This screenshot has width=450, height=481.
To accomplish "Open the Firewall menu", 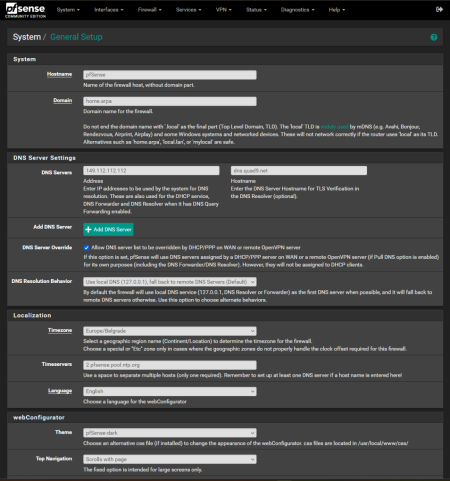I will coord(150,10).
